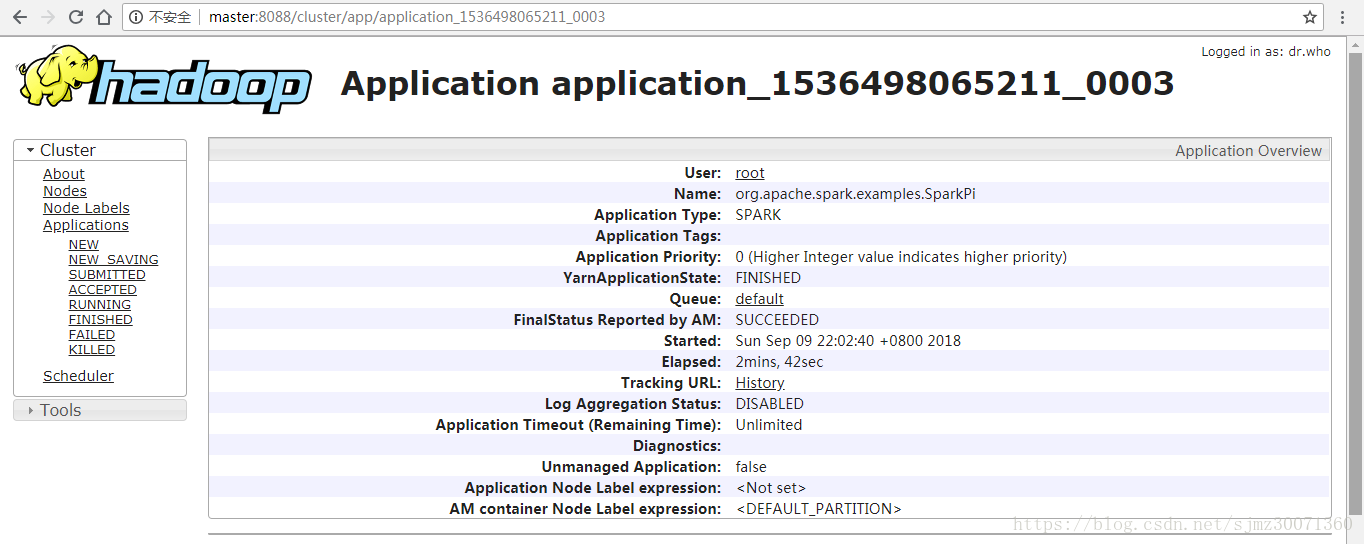
Task: Click the Hadoop elephant logo
Action: [x=163, y=77]
